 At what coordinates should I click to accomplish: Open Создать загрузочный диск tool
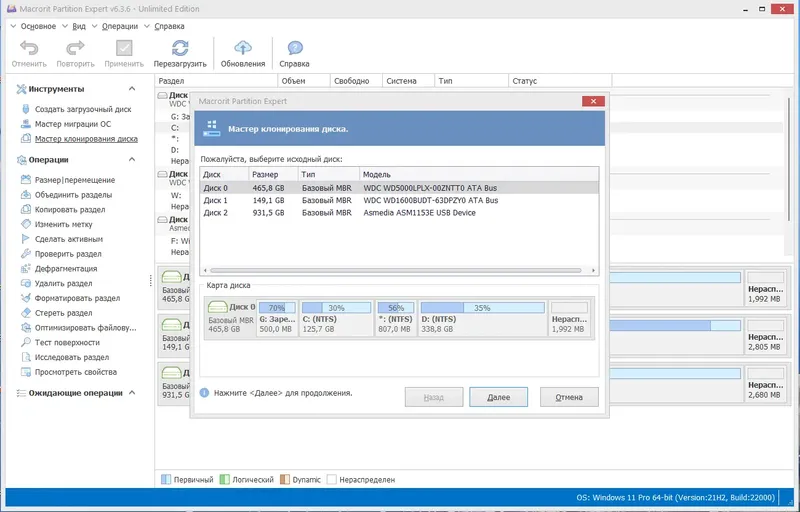pos(83,109)
